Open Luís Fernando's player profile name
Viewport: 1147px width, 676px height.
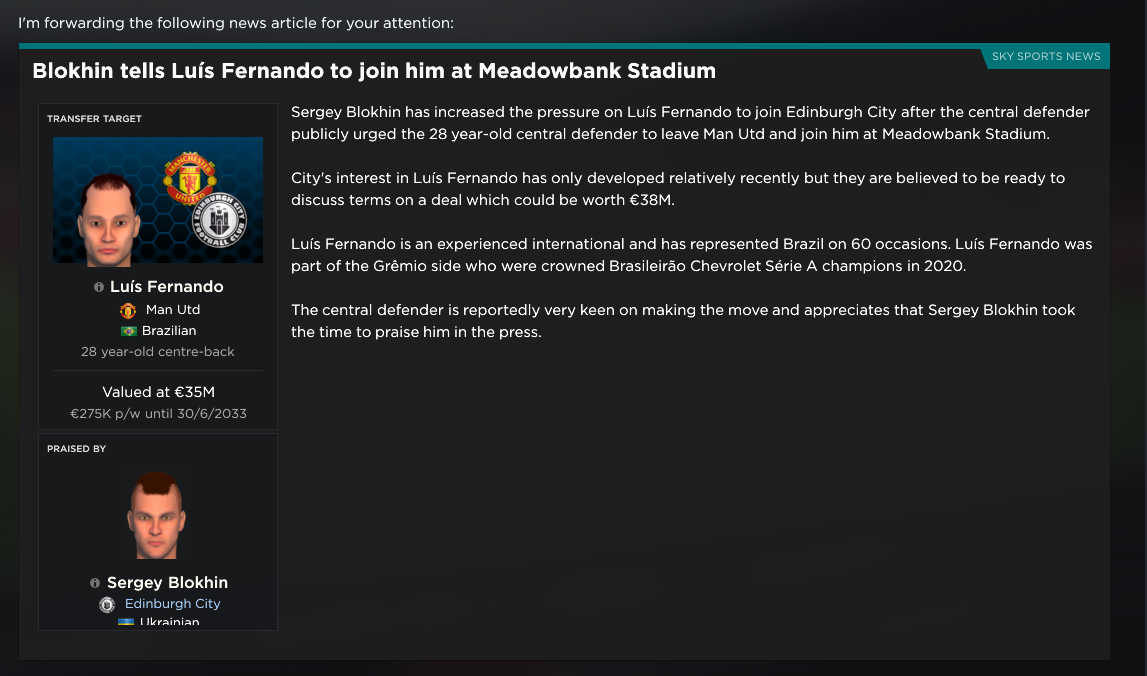point(167,287)
